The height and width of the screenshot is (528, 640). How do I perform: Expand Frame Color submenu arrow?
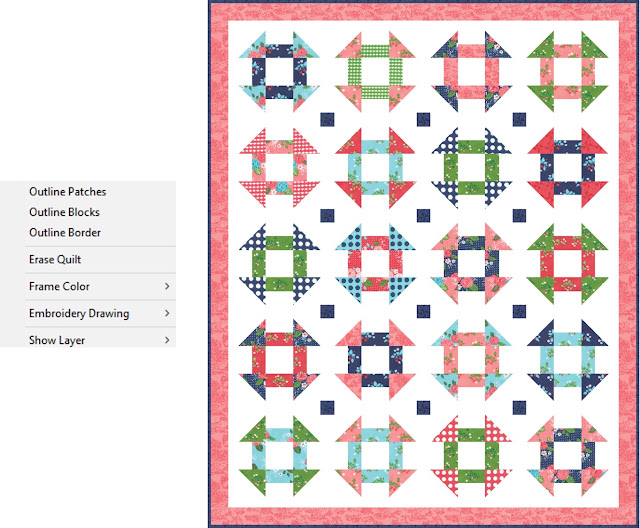(x=167, y=286)
